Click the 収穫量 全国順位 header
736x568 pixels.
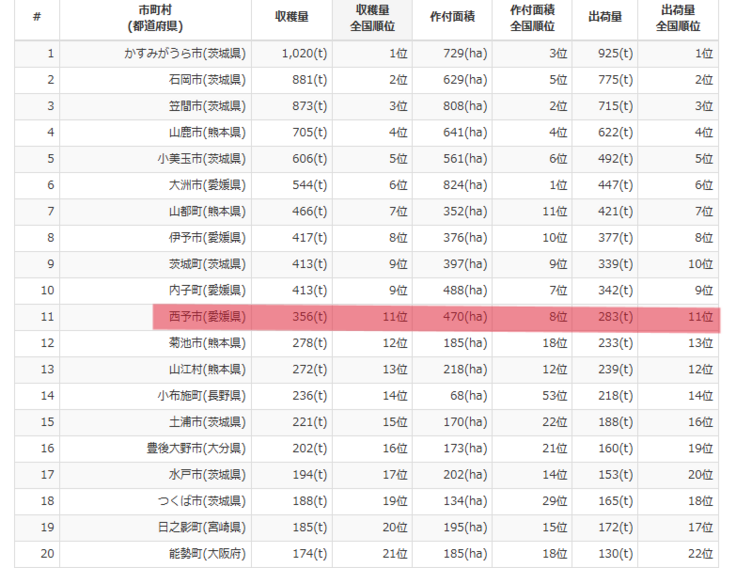[372, 17]
